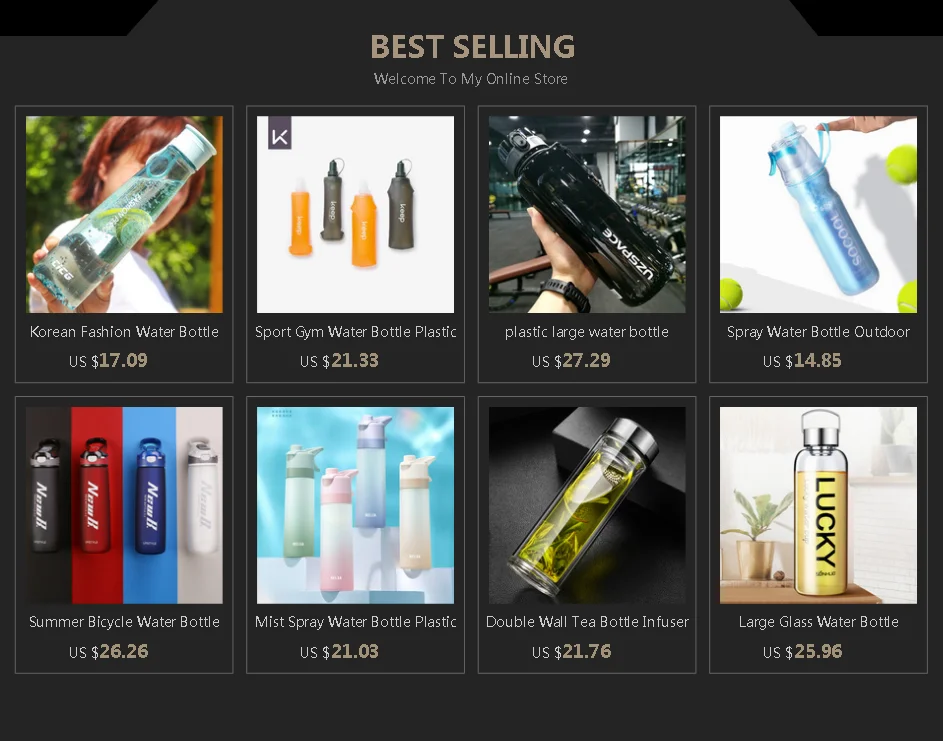Click 'Sport Gym Water Bottle Plastic' title

tap(355, 331)
